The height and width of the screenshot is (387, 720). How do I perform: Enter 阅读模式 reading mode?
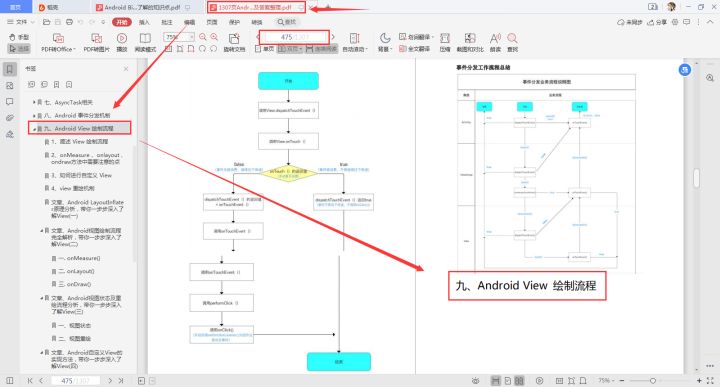coord(145,43)
